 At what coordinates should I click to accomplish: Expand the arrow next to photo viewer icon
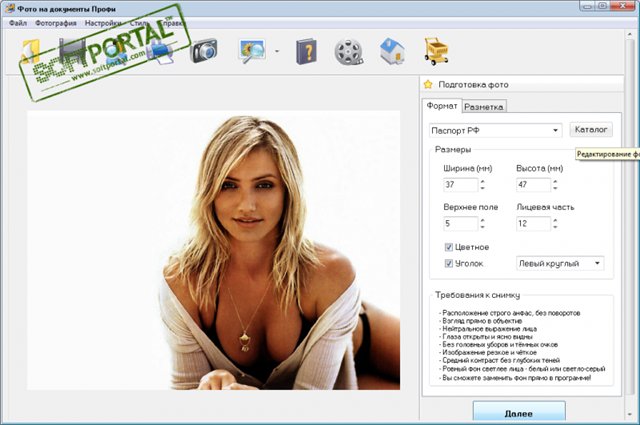[277, 51]
